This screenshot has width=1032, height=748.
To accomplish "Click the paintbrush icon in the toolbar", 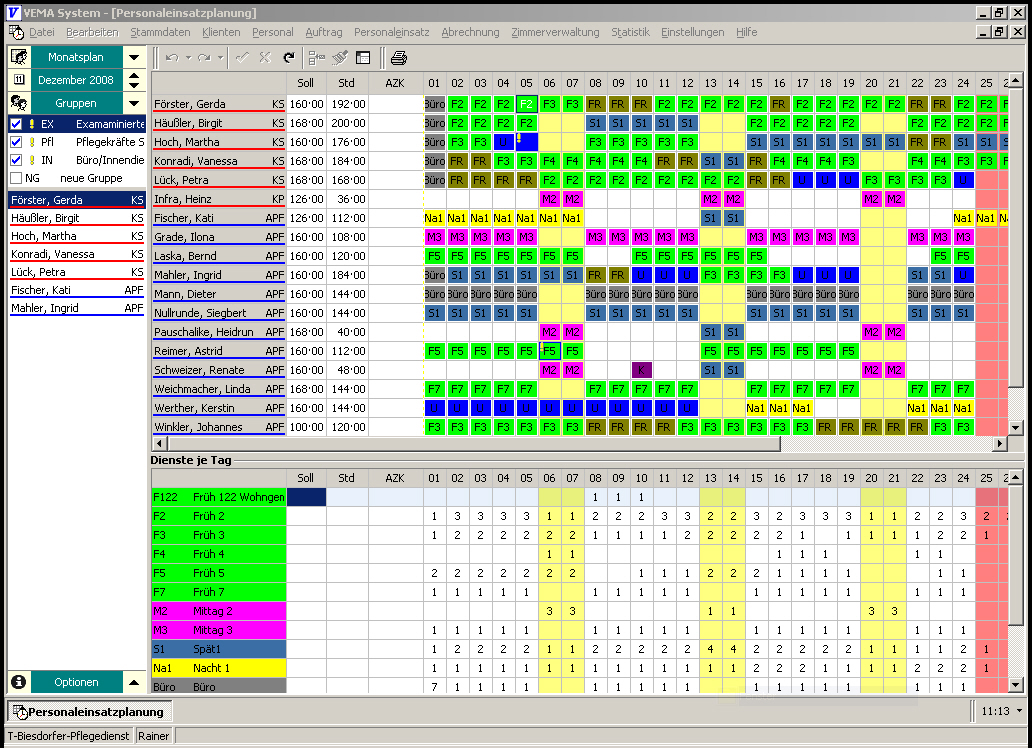I will tap(340, 58).
